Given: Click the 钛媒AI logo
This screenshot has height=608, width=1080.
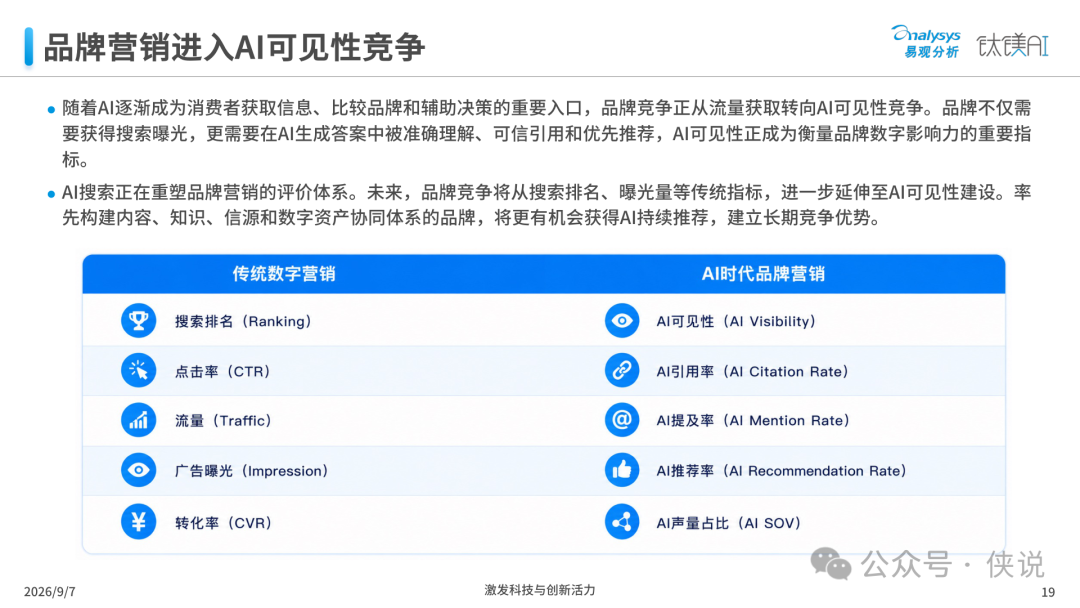Looking at the screenshot, I should click(x=1012, y=45).
